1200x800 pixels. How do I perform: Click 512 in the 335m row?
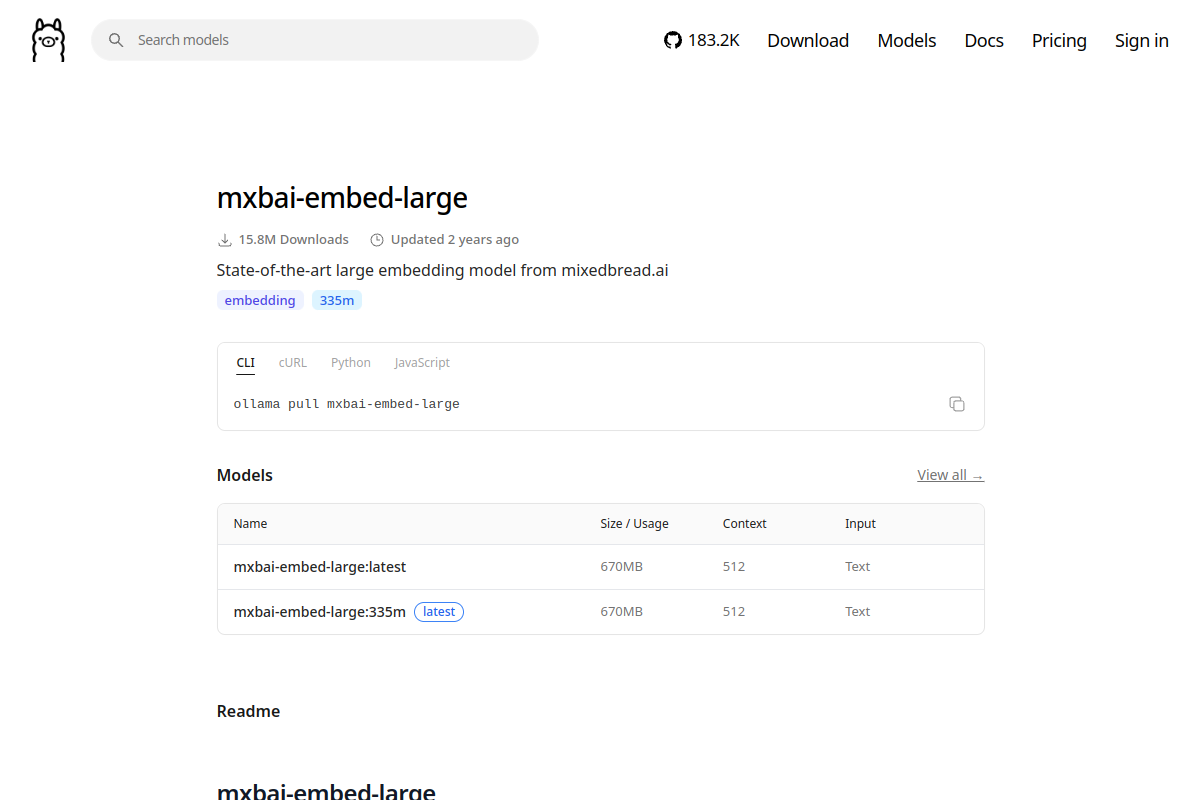click(x=734, y=612)
